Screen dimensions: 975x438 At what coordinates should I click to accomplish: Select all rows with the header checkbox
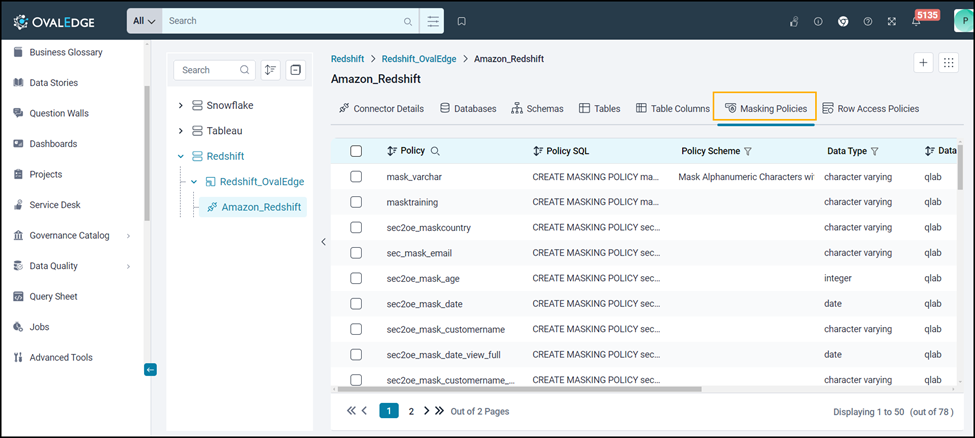click(356, 151)
